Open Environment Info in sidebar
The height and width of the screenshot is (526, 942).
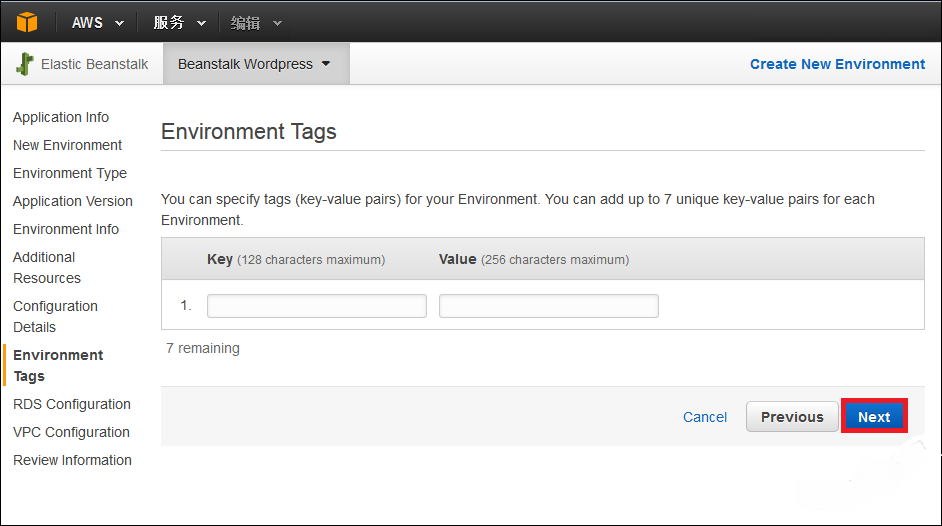(66, 229)
